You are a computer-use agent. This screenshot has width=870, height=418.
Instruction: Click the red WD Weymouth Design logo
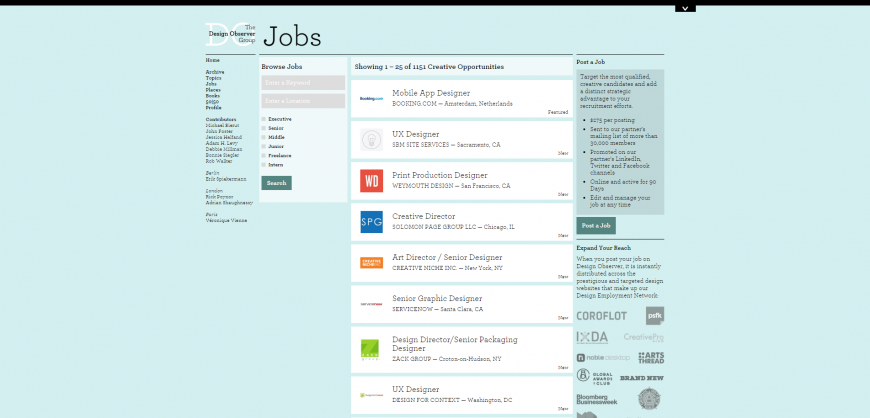click(371, 181)
